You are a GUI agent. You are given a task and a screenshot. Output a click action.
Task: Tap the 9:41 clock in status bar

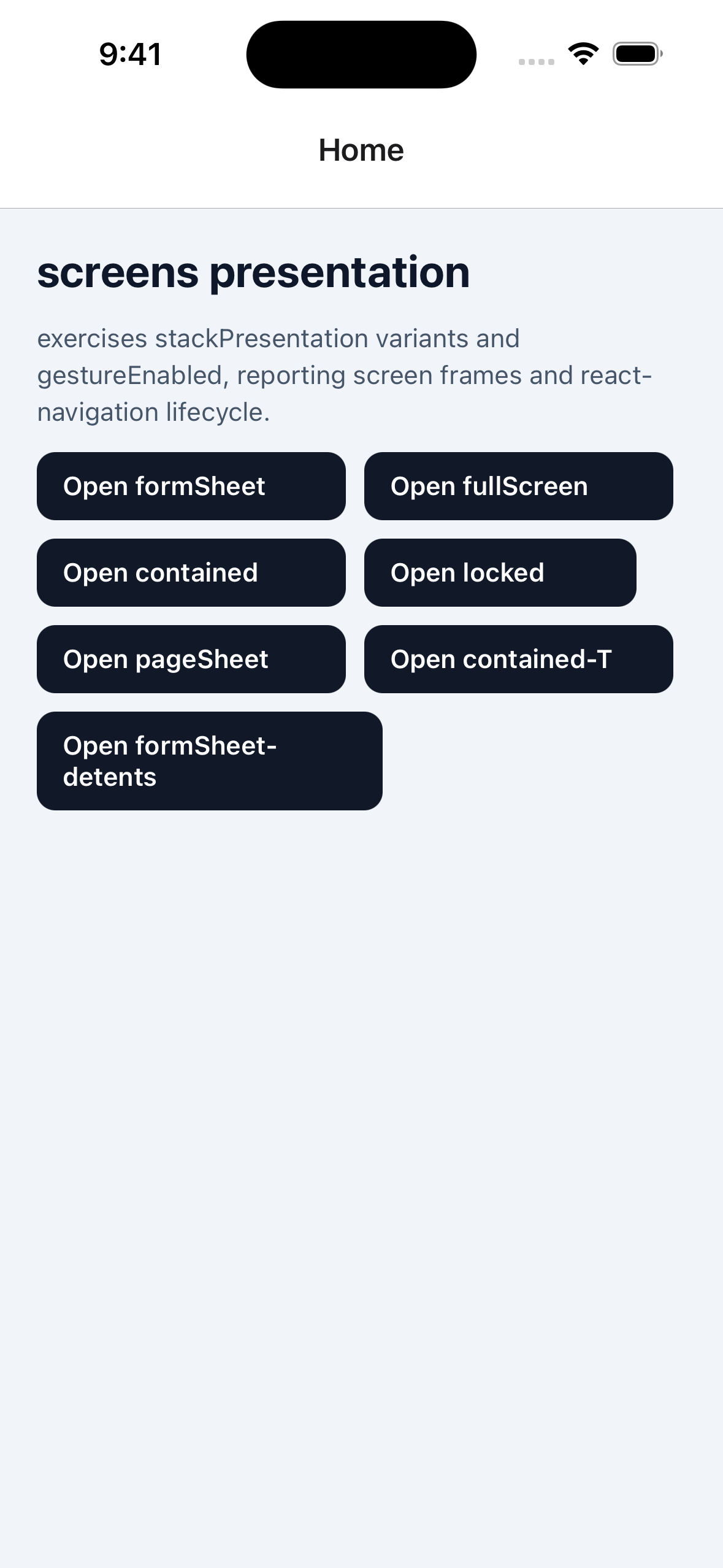click(x=131, y=54)
